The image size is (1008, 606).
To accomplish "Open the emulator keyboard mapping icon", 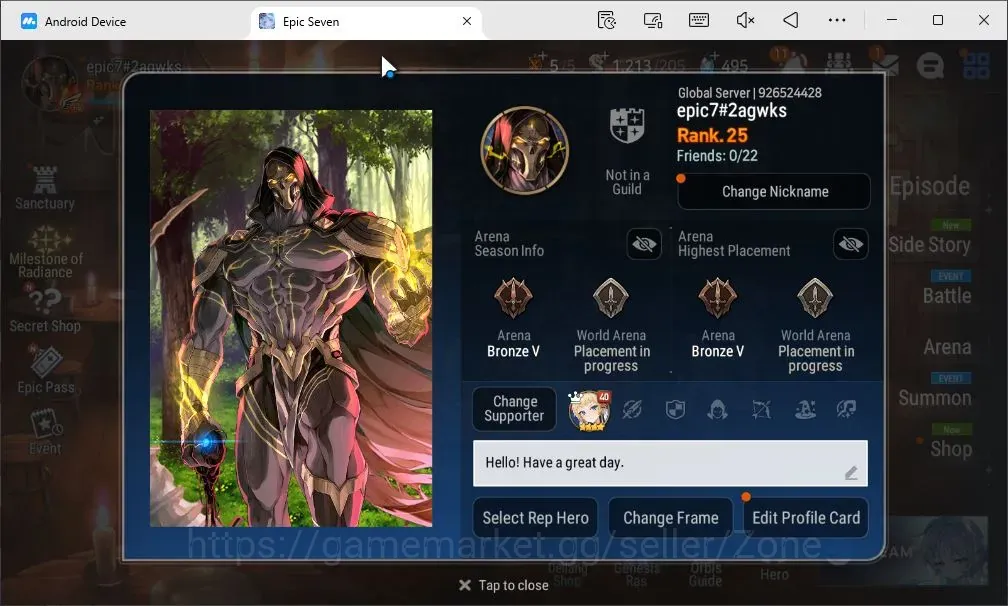I will 699,21.
